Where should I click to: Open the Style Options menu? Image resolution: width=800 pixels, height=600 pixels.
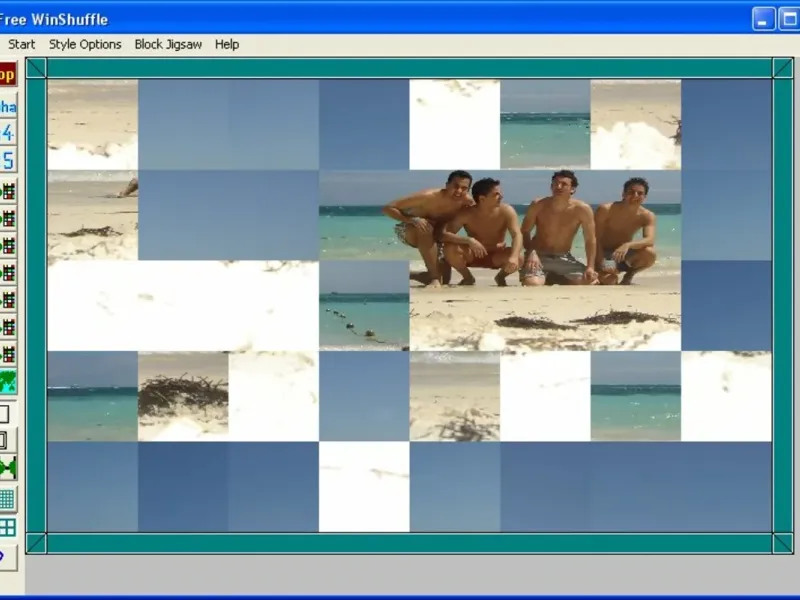85,45
